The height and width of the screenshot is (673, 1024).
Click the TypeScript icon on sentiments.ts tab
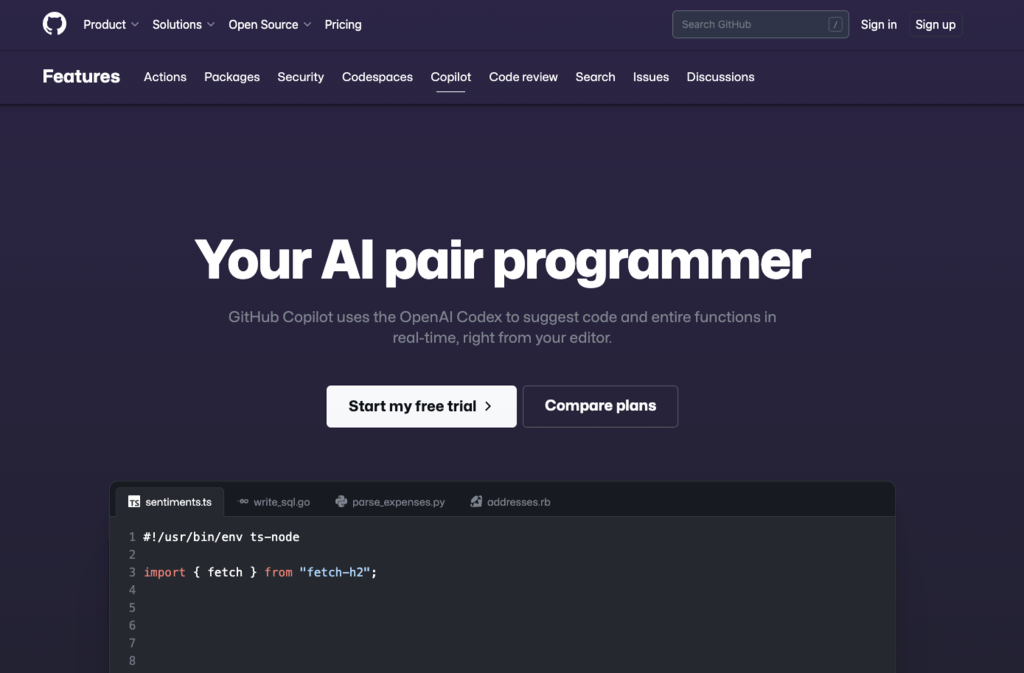tap(133, 501)
